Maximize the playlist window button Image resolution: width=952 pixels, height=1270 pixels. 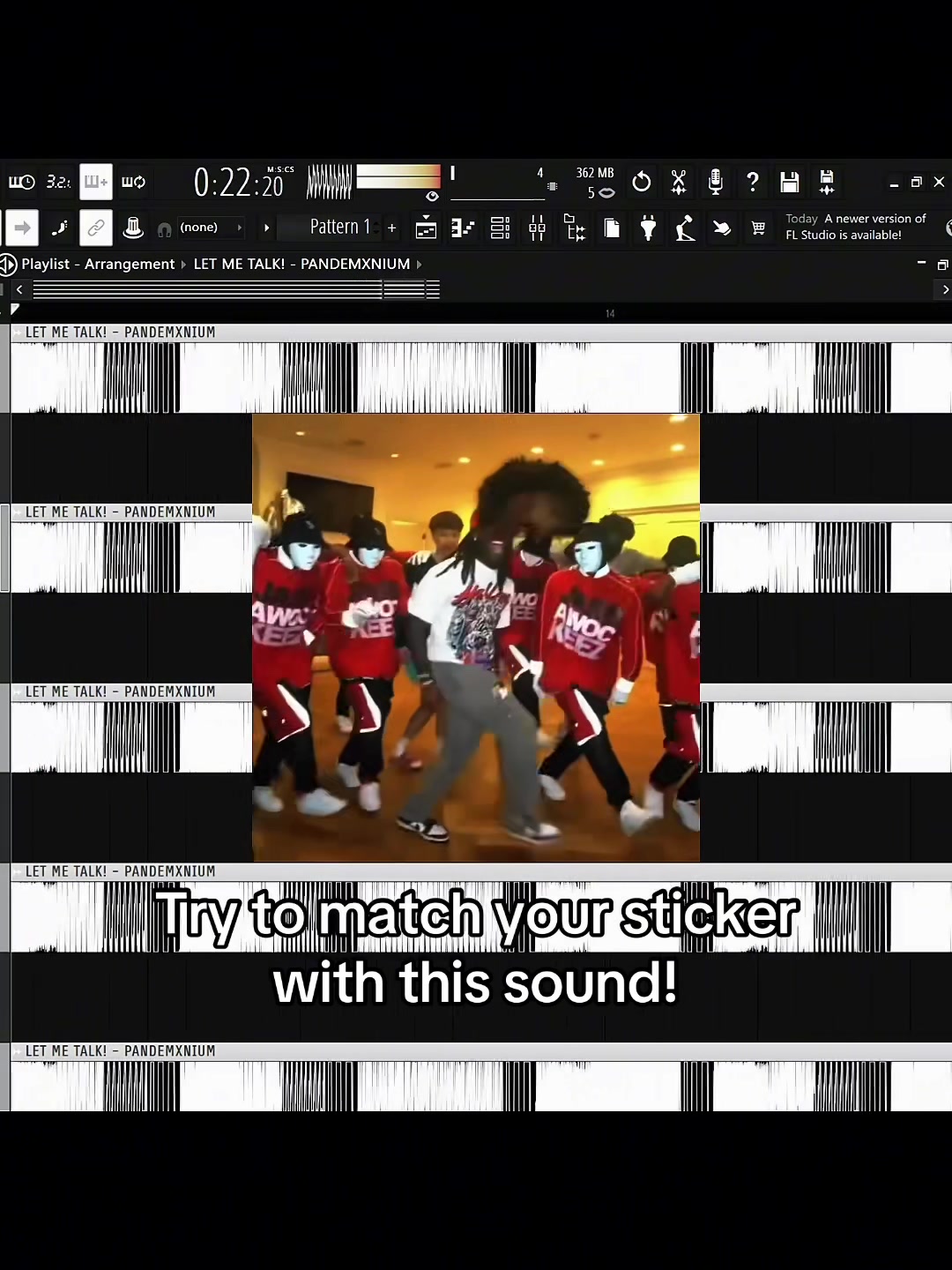pos(942,265)
